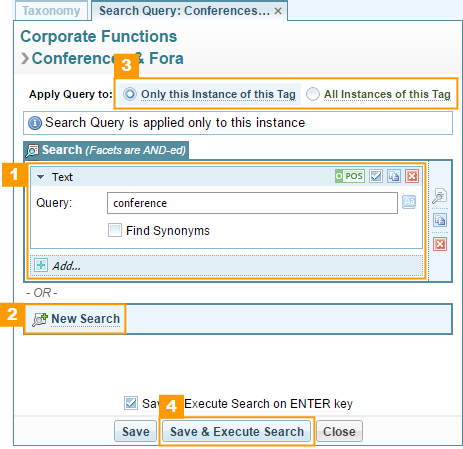This screenshot has height=449, width=463.
Task: Duplicate the search using the right sidebar copy icon
Action: (x=440, y=220)
